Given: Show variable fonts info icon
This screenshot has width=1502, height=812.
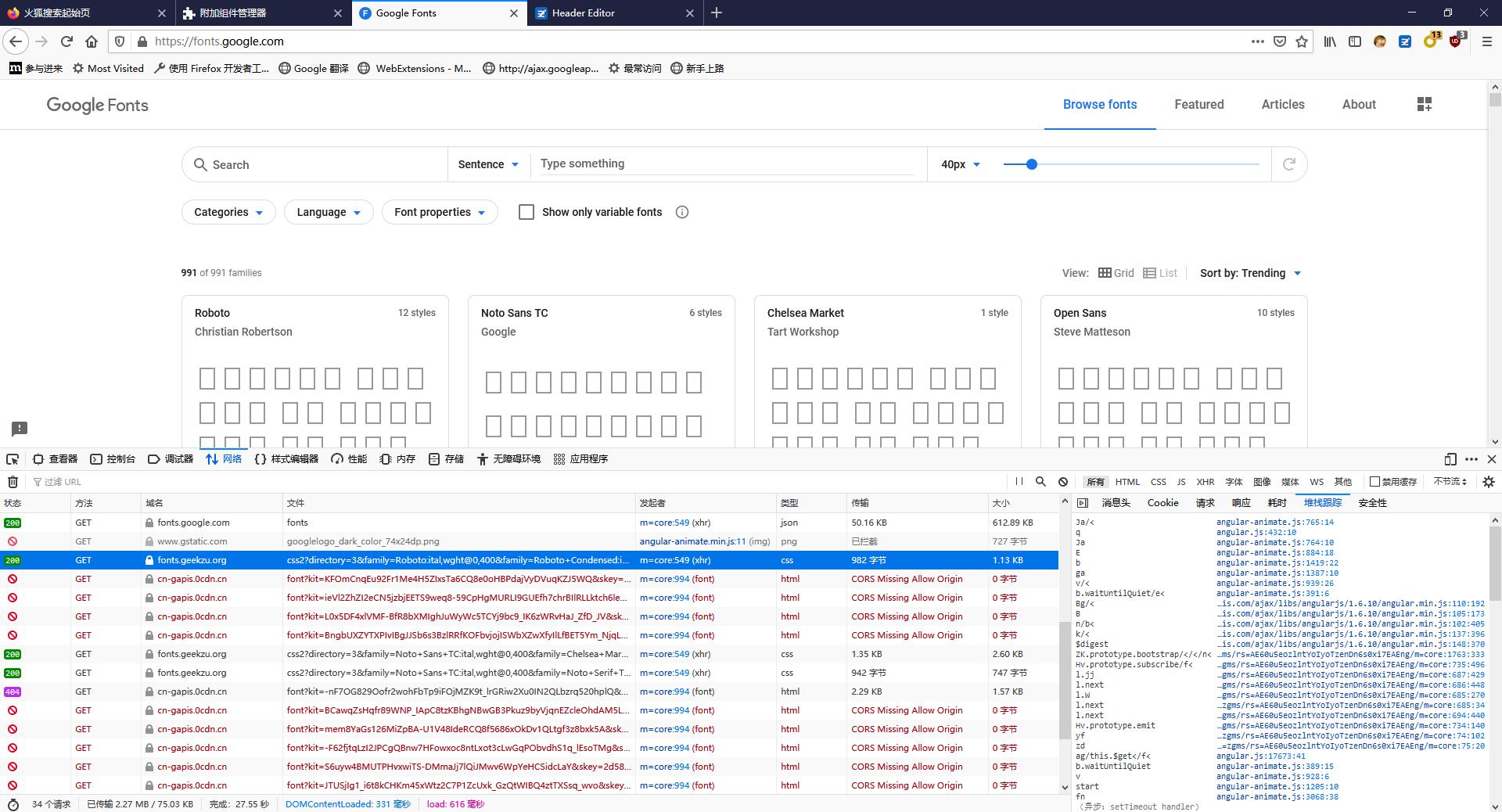Looking at the screenshot, I should 682,212.
